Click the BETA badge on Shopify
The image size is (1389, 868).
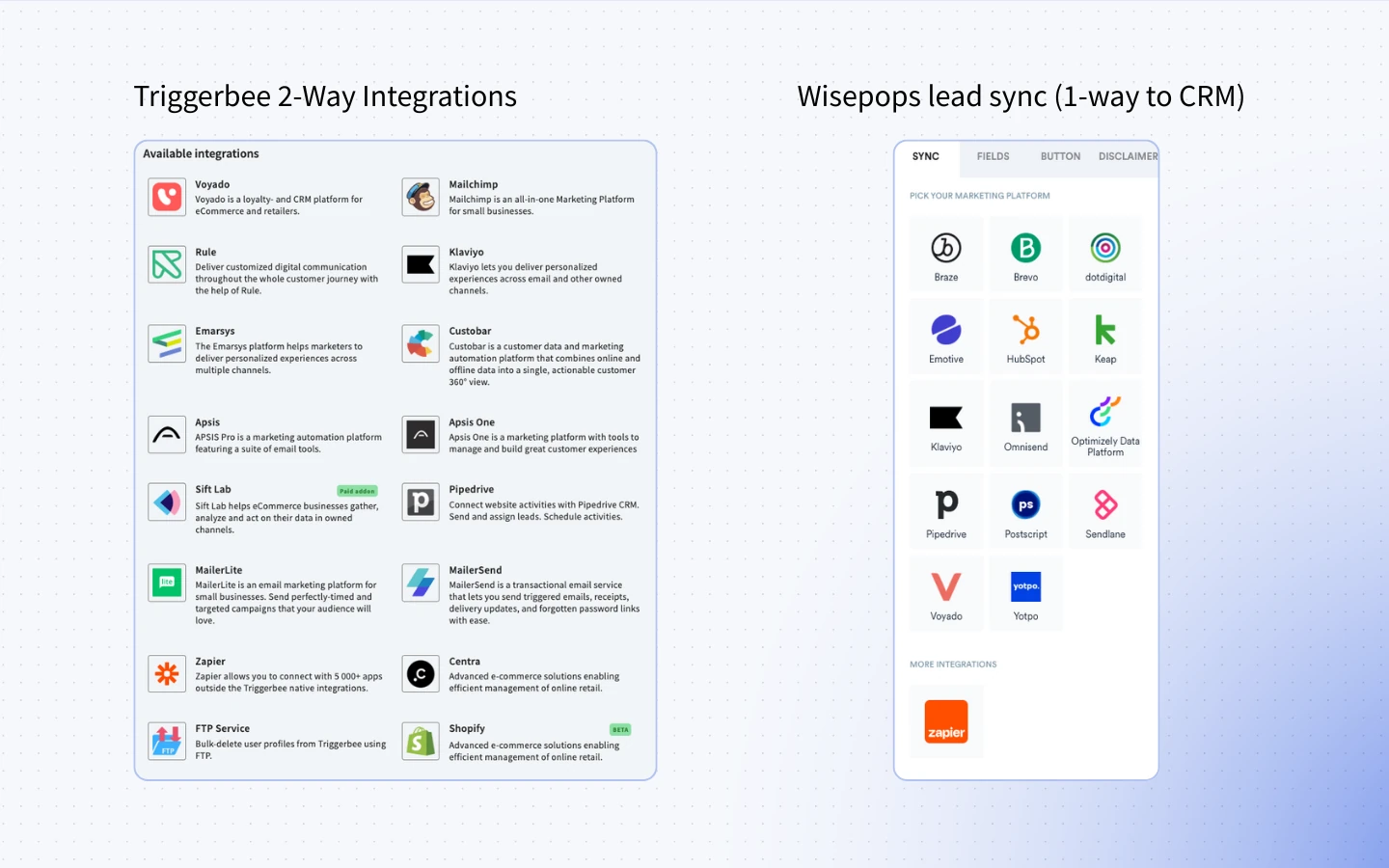point(620,730)
